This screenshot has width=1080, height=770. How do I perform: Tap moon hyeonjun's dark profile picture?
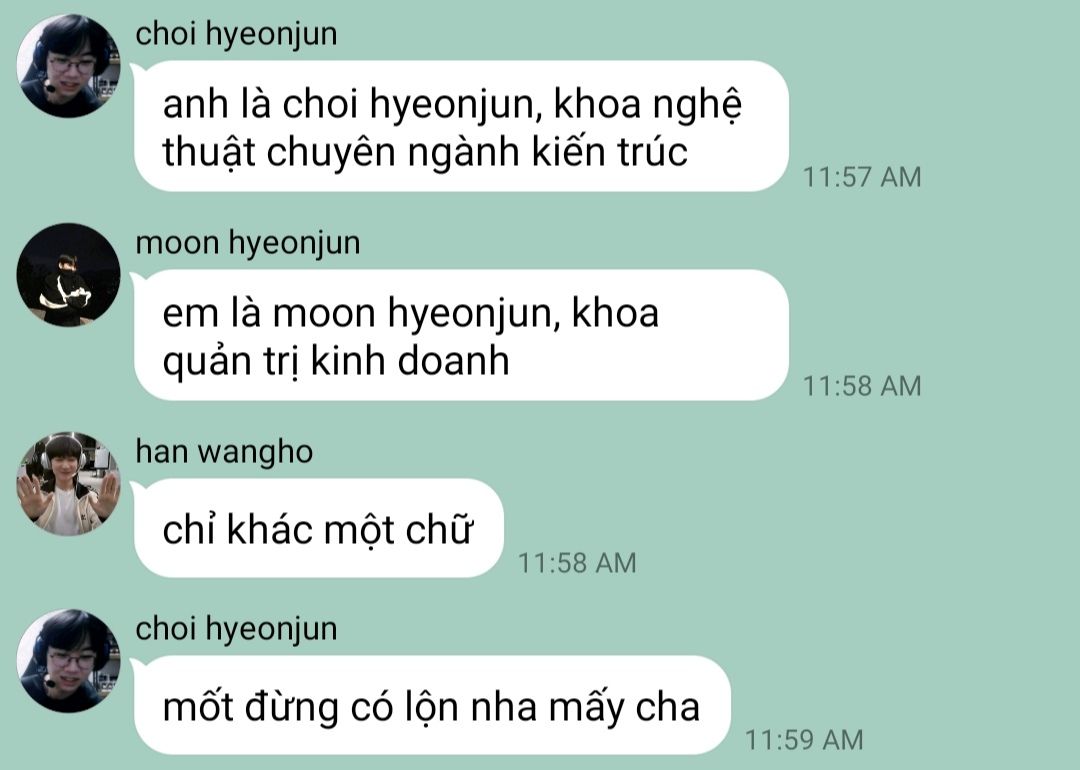click(68, 275)
